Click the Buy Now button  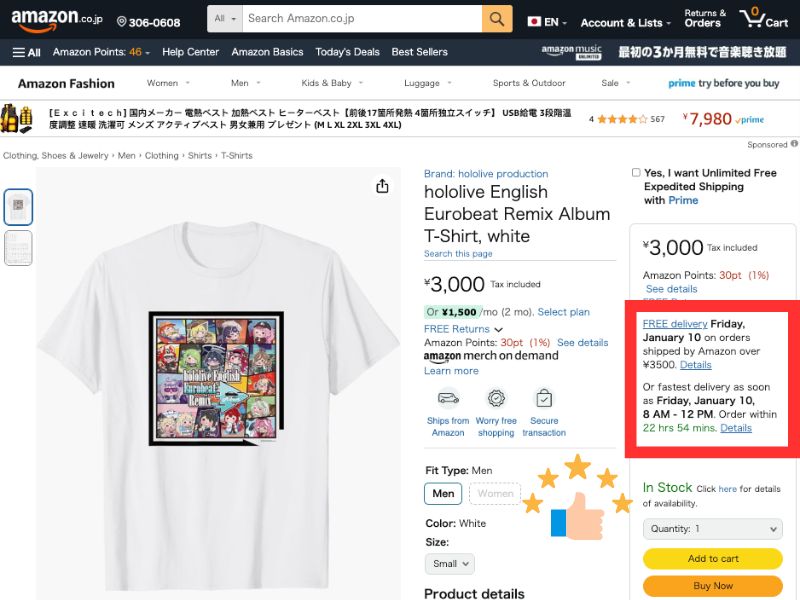click(712, 586)
